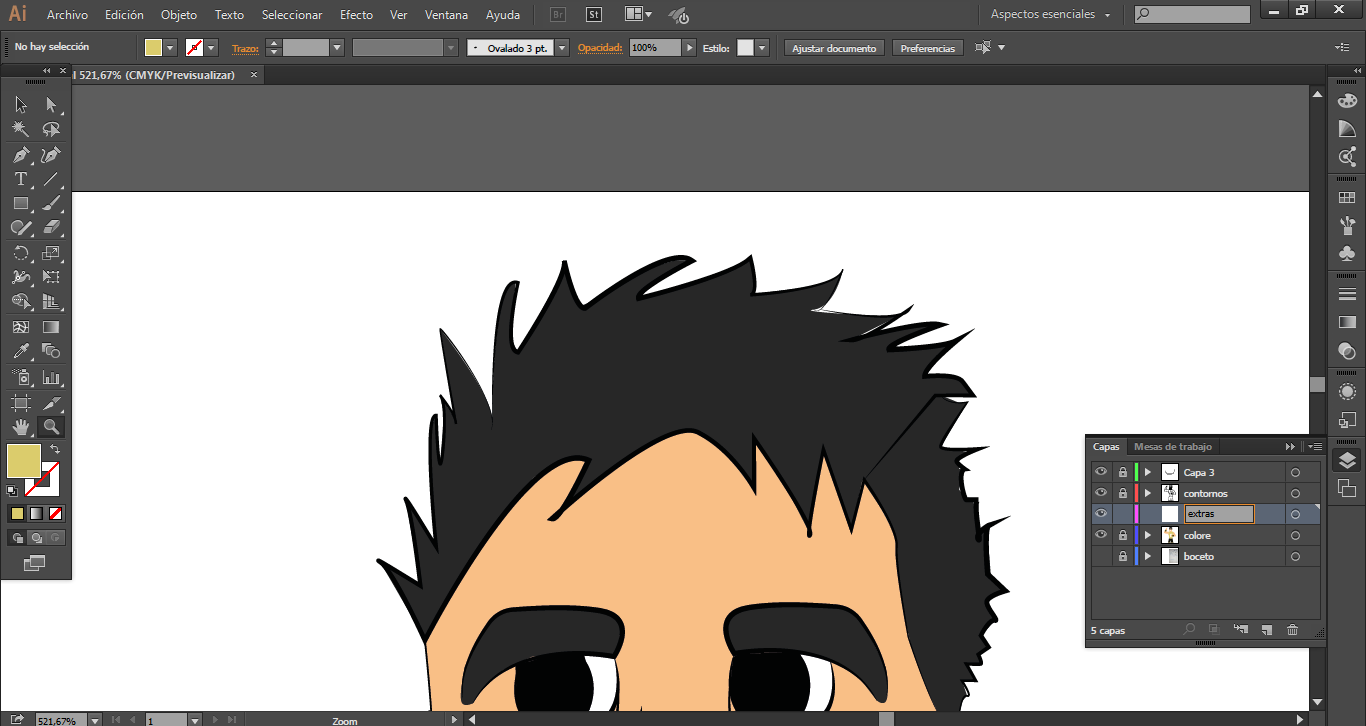
Task: Open the Opacidad value dropdown
Action: tap(689, 48)
